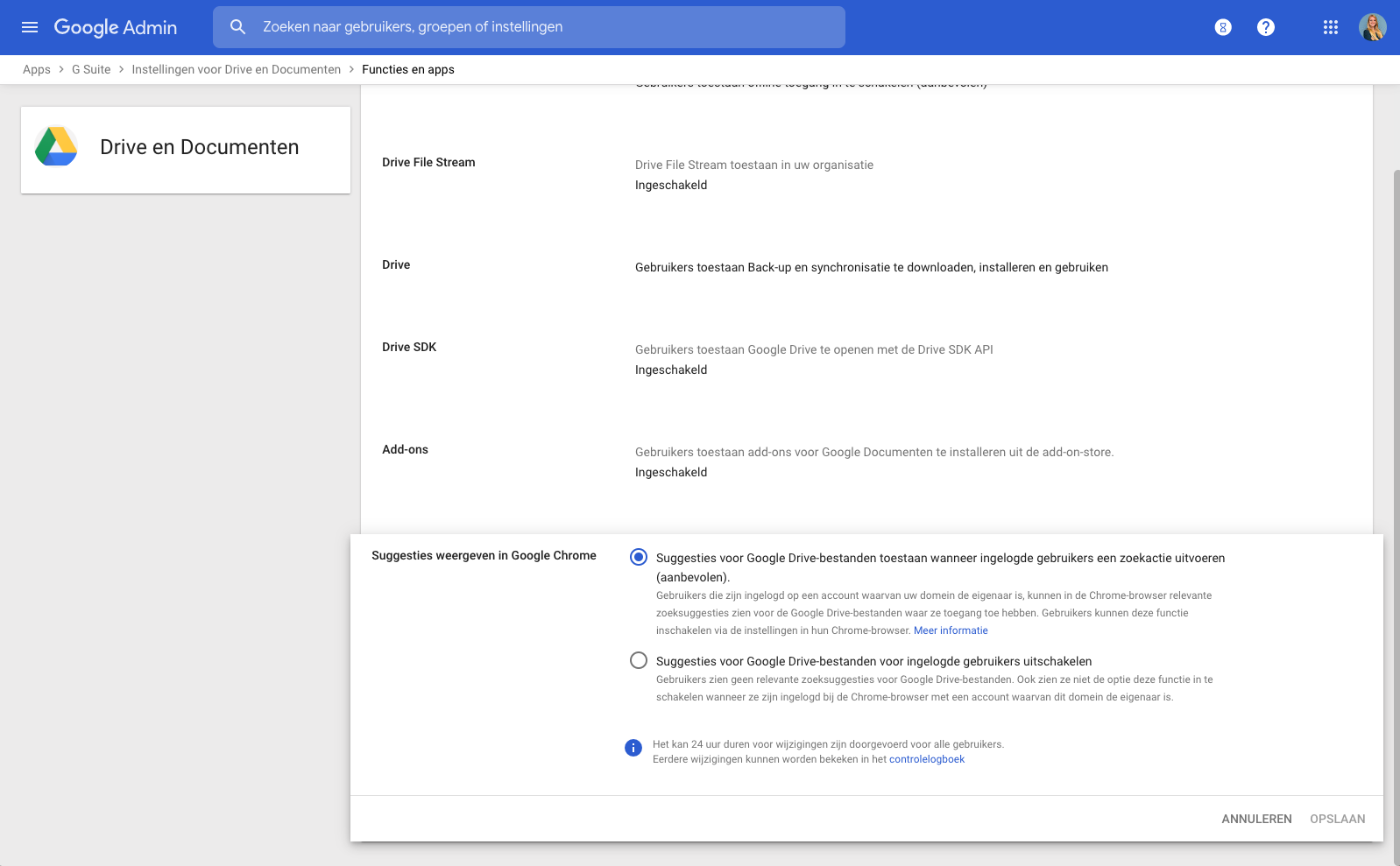Click the Google Admin logo

point(116,27)
